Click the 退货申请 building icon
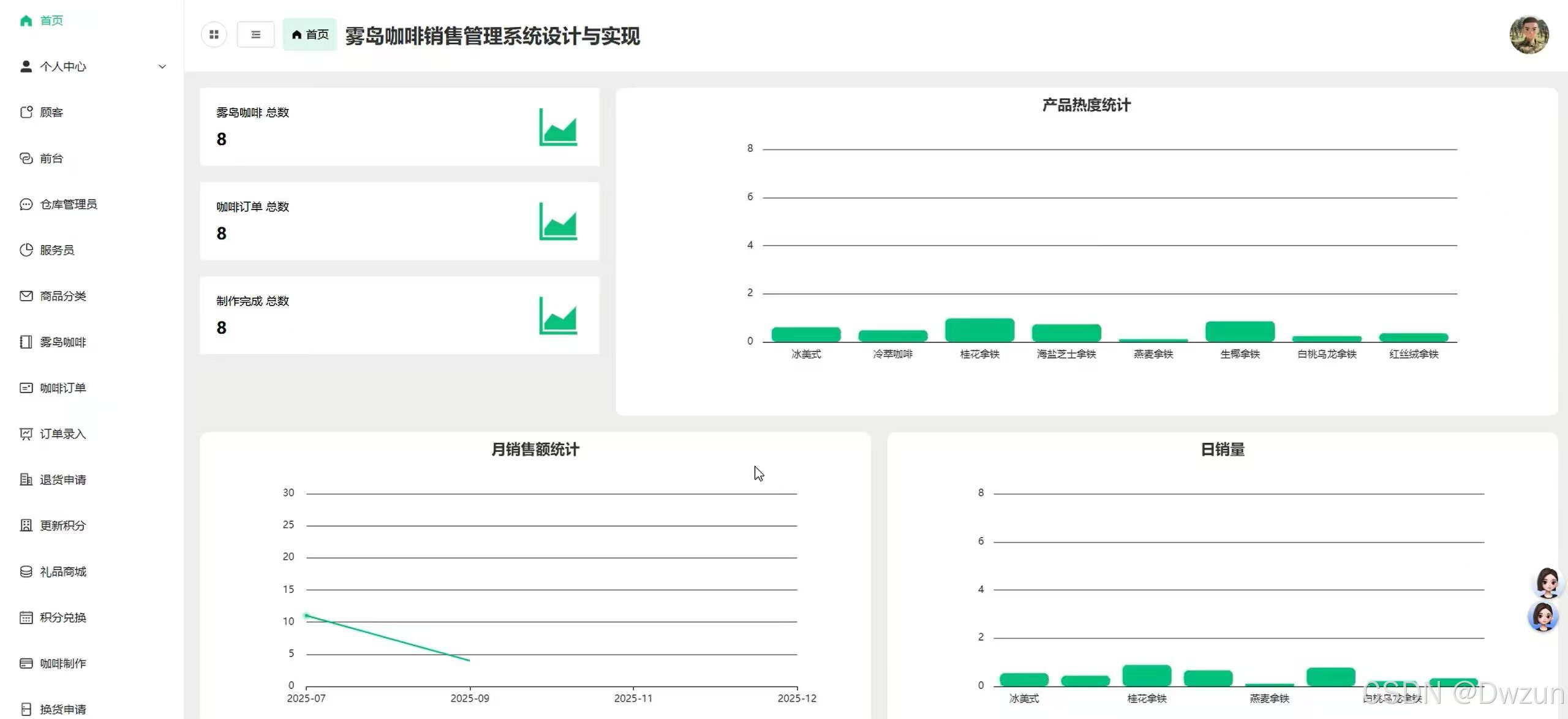Viewport: 1568px width, 719px height. (x=26, y=480)
